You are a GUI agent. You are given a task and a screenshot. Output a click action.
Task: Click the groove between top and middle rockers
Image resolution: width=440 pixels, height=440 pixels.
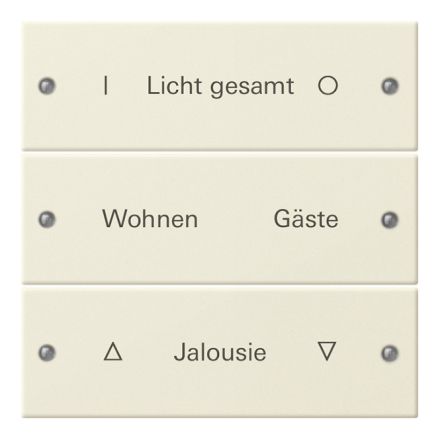coord(220,153)
